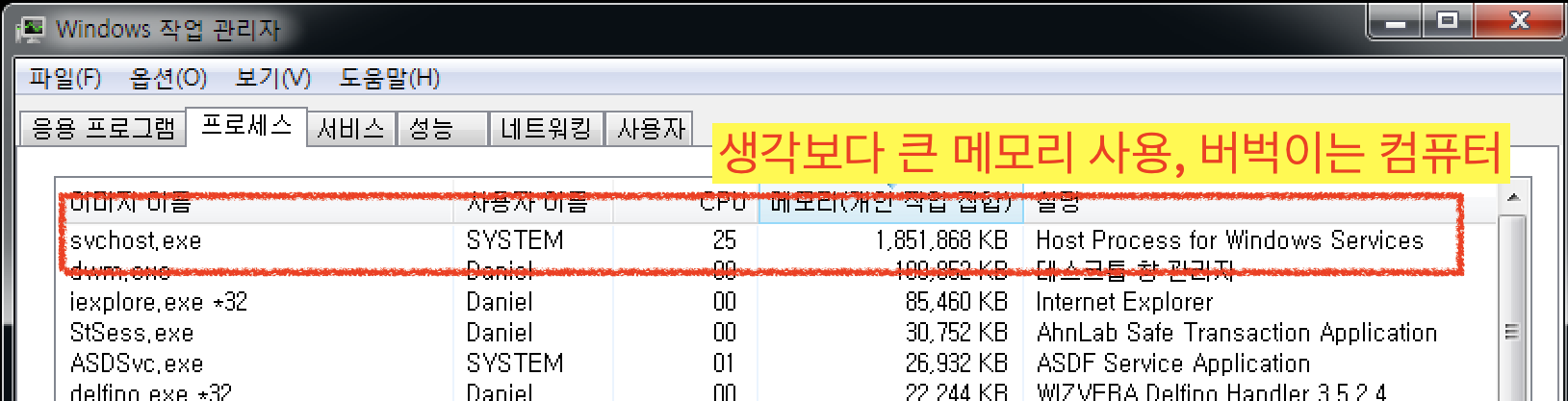Click Daniel user of iexplore.exe row
The width and height of the screenshot is (1568, 401).
tap(500, 302)
